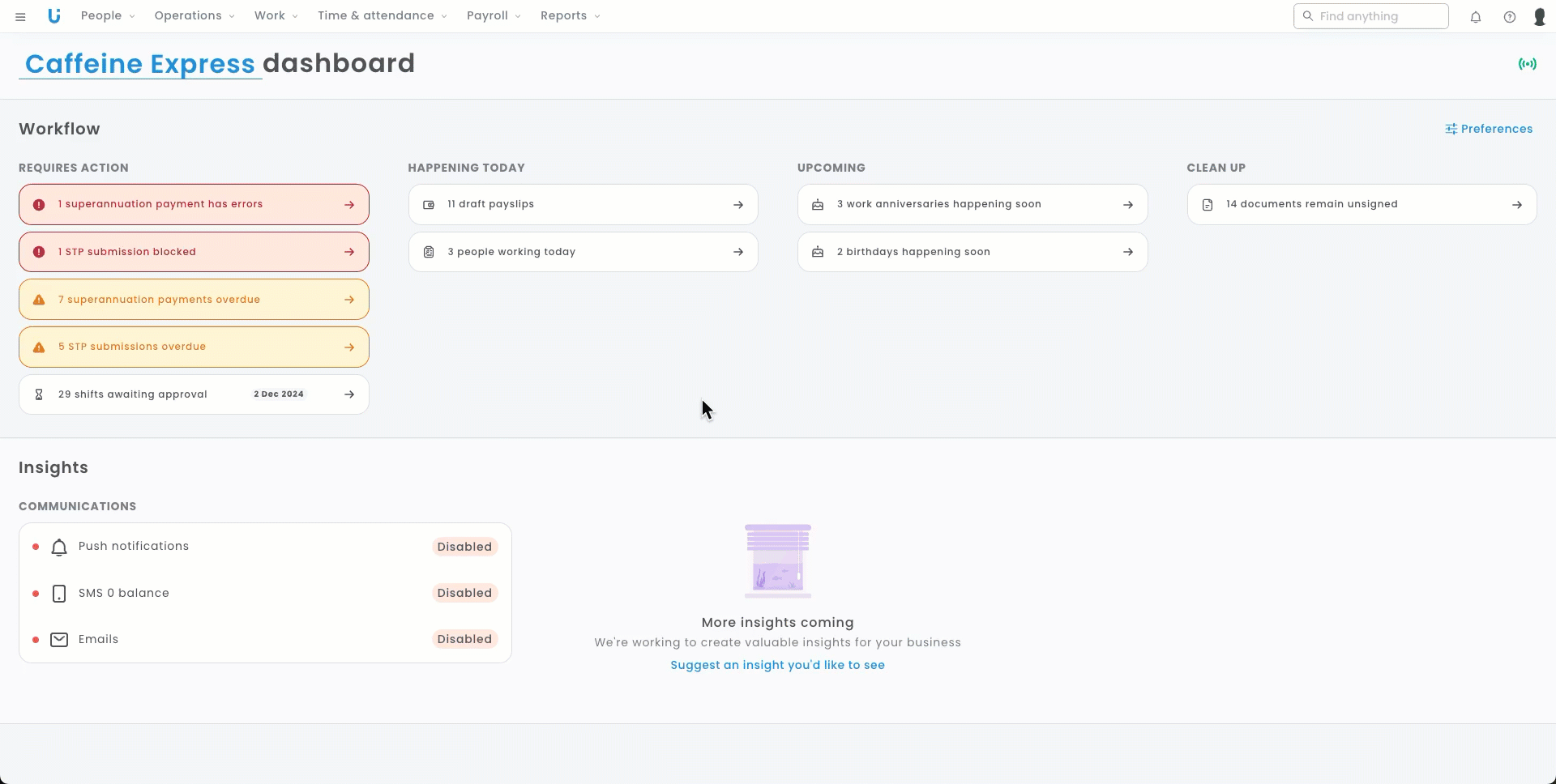
Task: Click the notifications bell icon
Action: pyautogui.click(x=1476, y=16)
